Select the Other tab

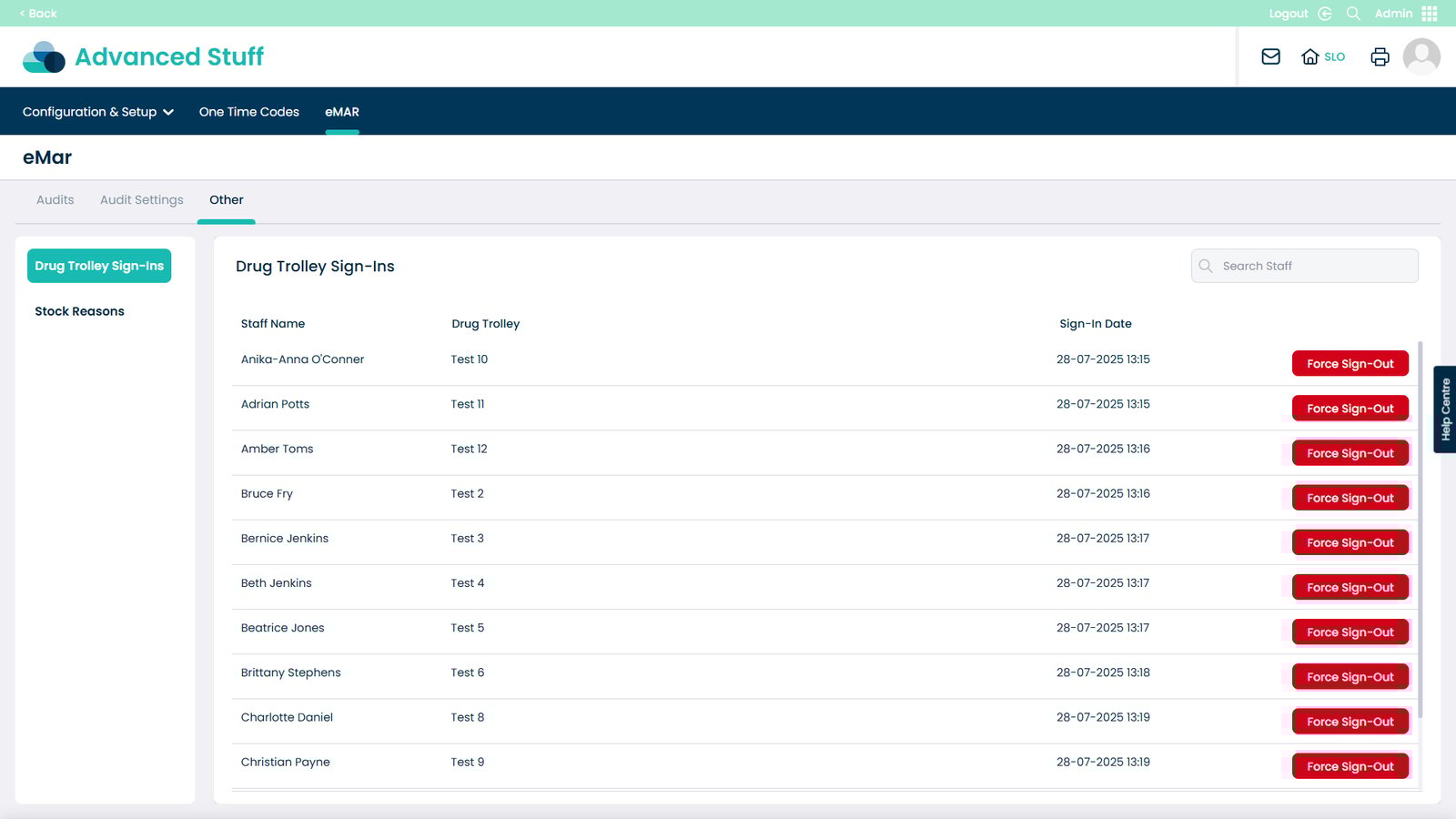point(227,200)
